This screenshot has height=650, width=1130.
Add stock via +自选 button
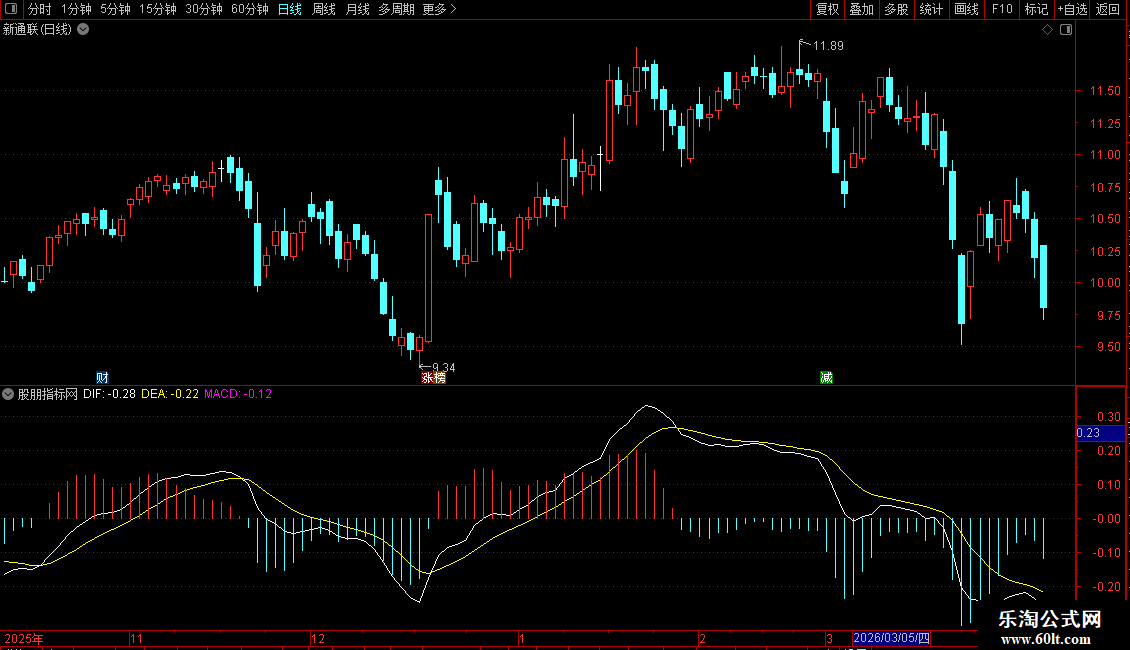pyautogui.click(x=1072, y=9)
